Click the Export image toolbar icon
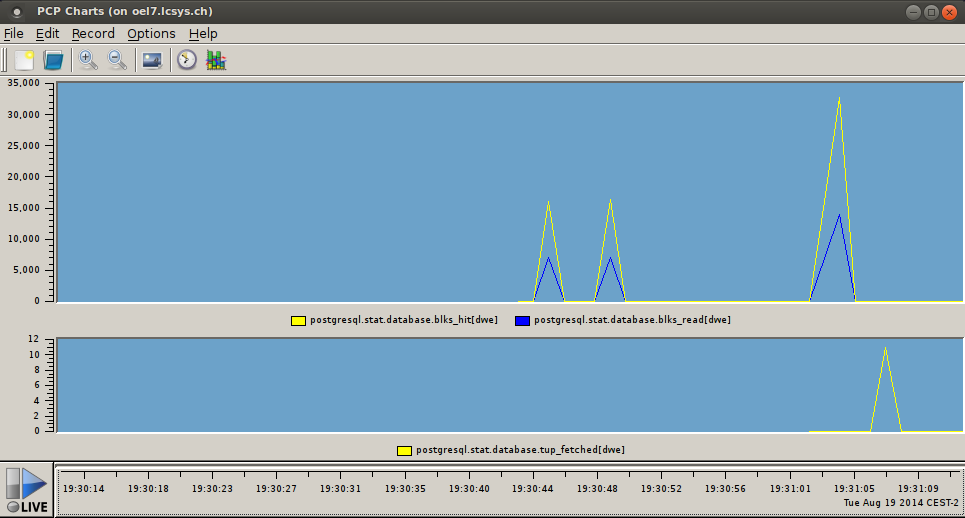965x518 pixels. [152, 60]
